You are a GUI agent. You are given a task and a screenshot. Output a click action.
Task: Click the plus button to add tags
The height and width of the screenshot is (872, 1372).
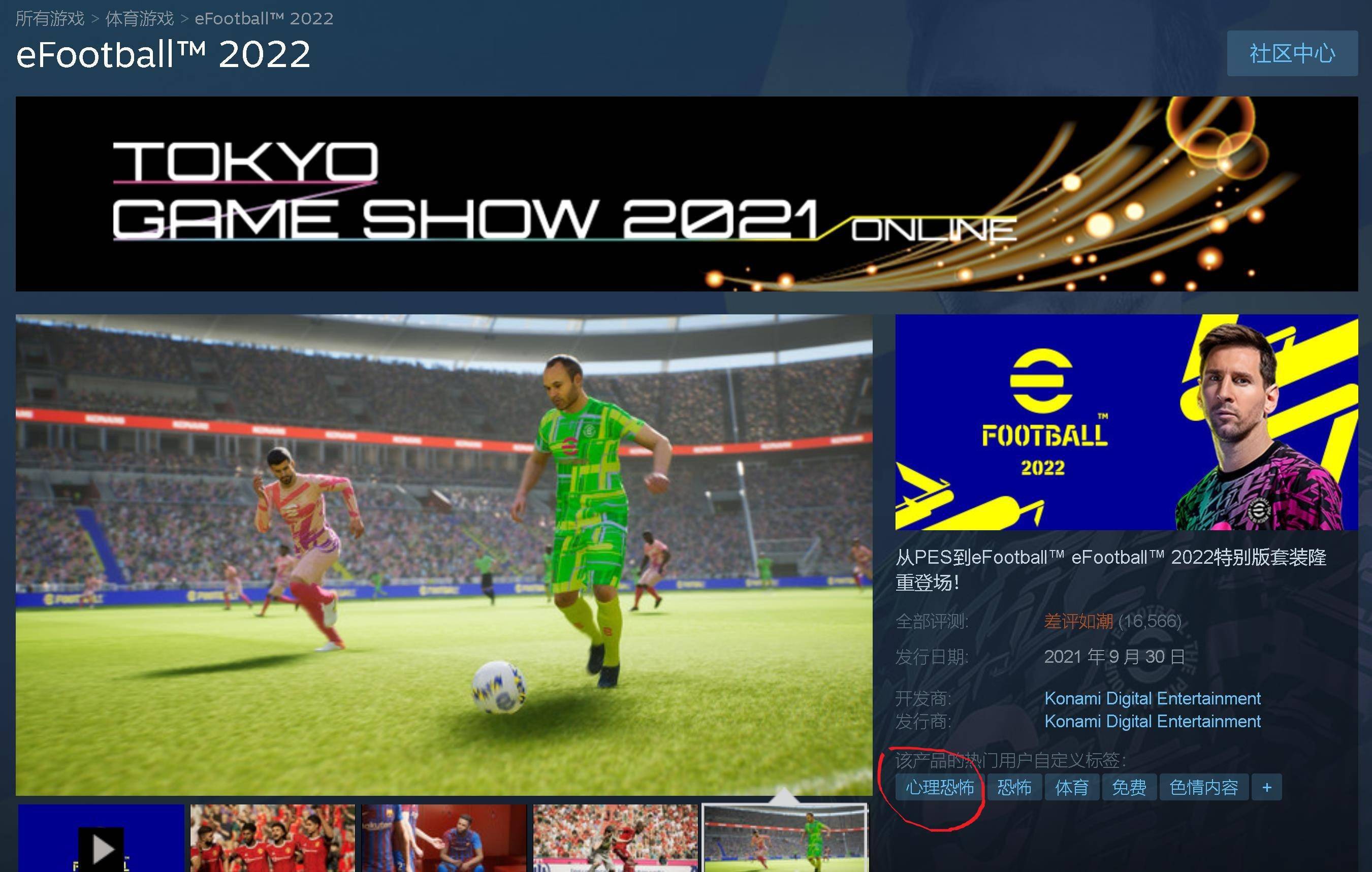pos(1266,787)
